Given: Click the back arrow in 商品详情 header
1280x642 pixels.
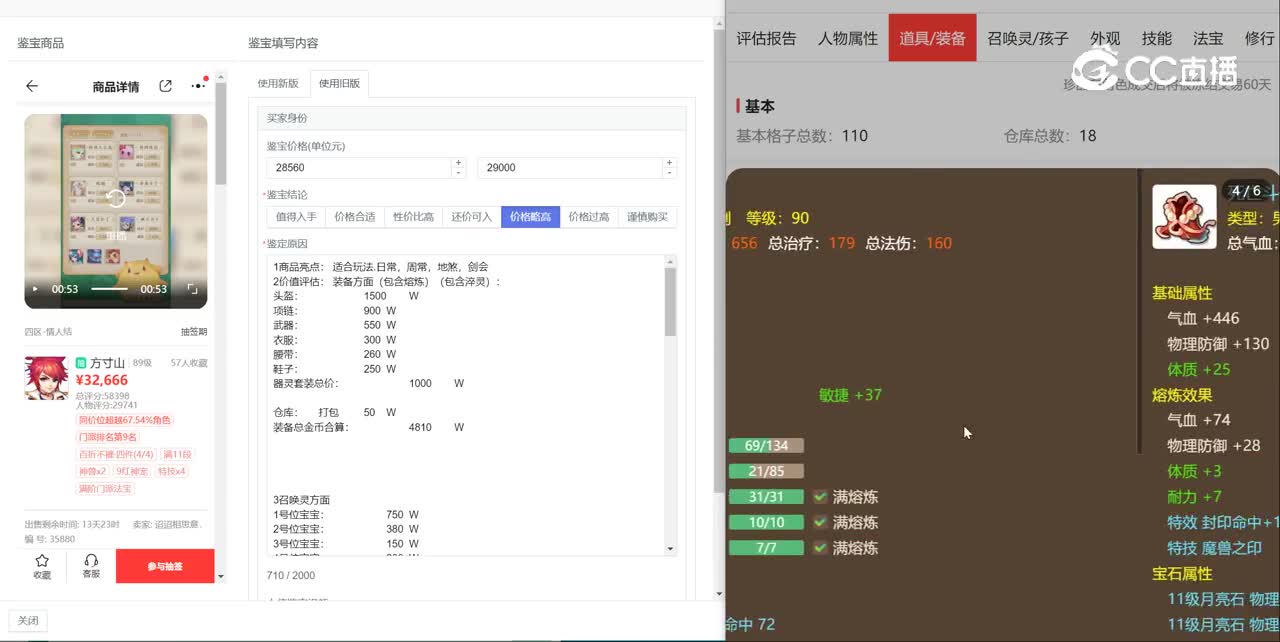Looking at the screenshot, I should (x=32, y=87).
